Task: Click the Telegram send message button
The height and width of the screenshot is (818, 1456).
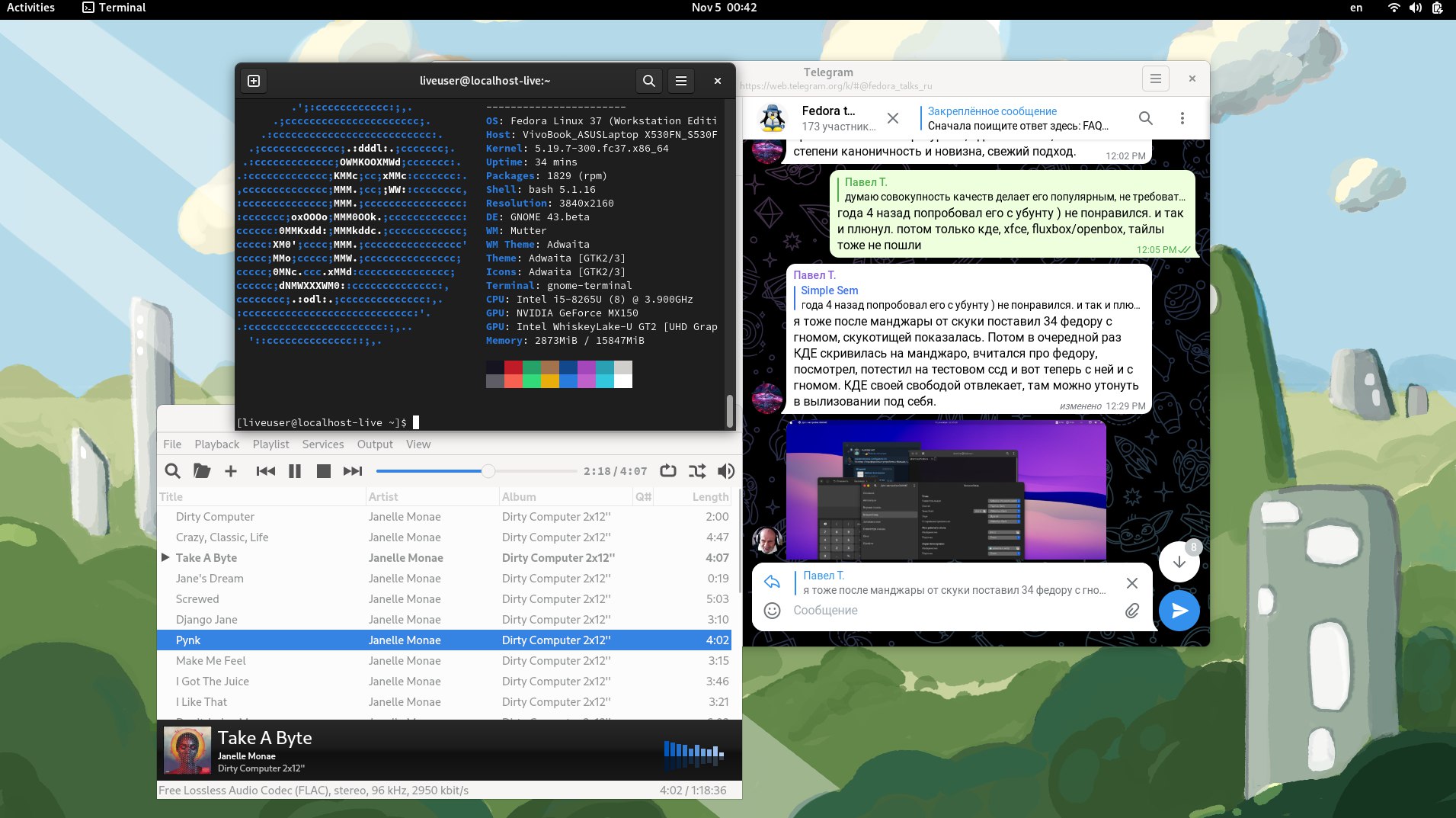Action: (1179, 611)
